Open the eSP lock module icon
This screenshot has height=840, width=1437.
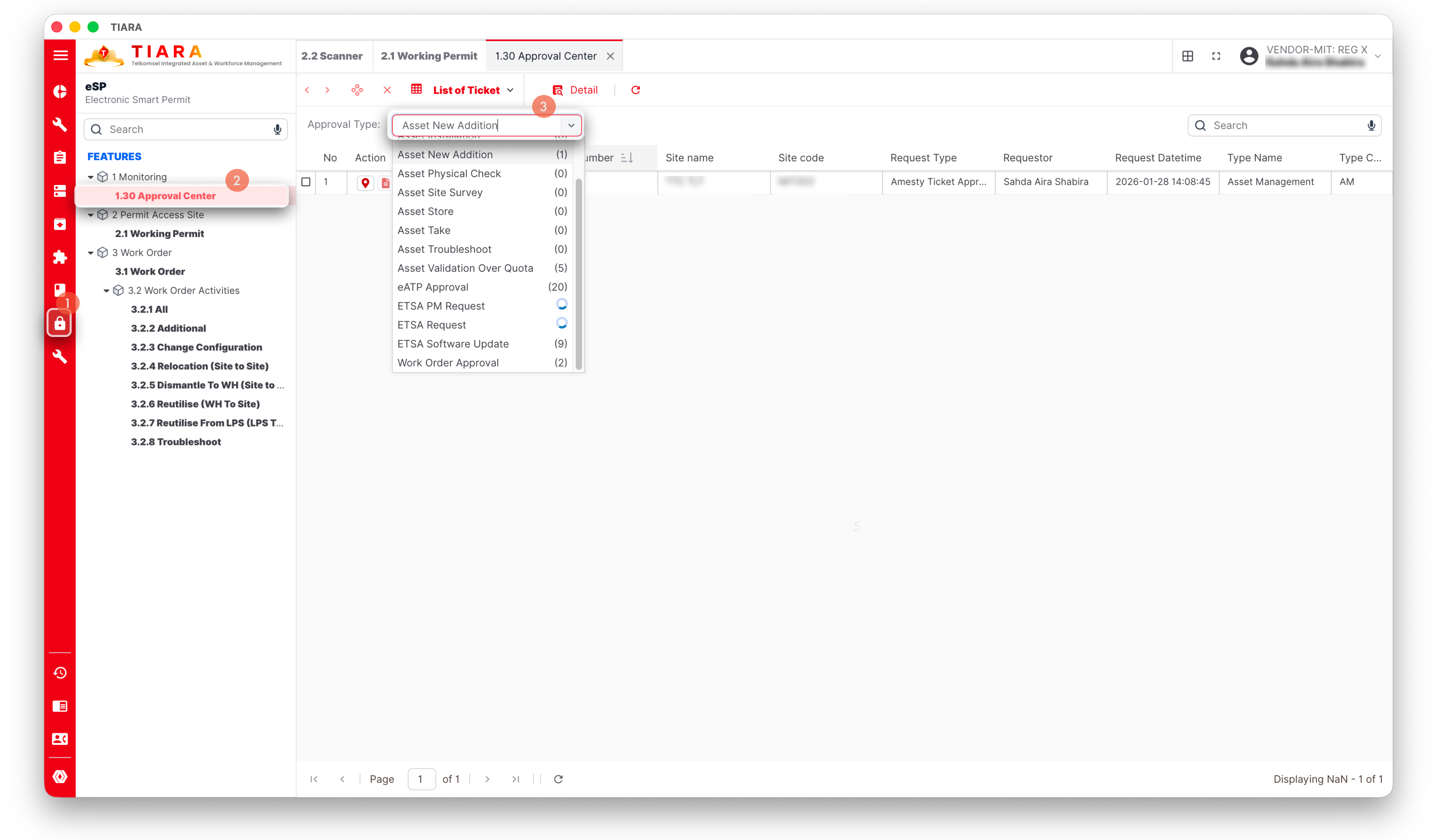click(59, 324)
